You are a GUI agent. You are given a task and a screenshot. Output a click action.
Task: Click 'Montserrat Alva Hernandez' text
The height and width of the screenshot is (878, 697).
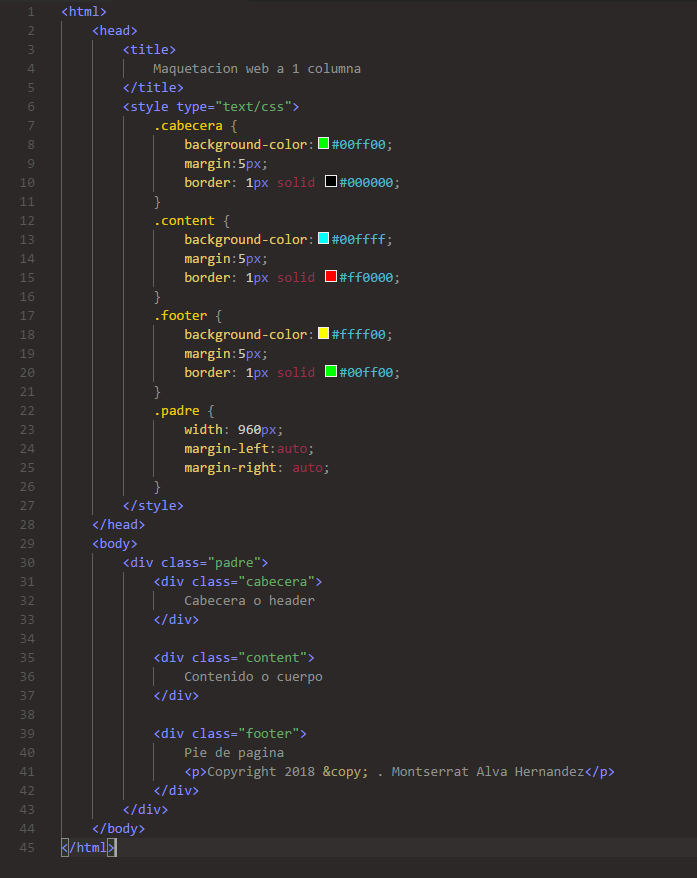[488, 772]
